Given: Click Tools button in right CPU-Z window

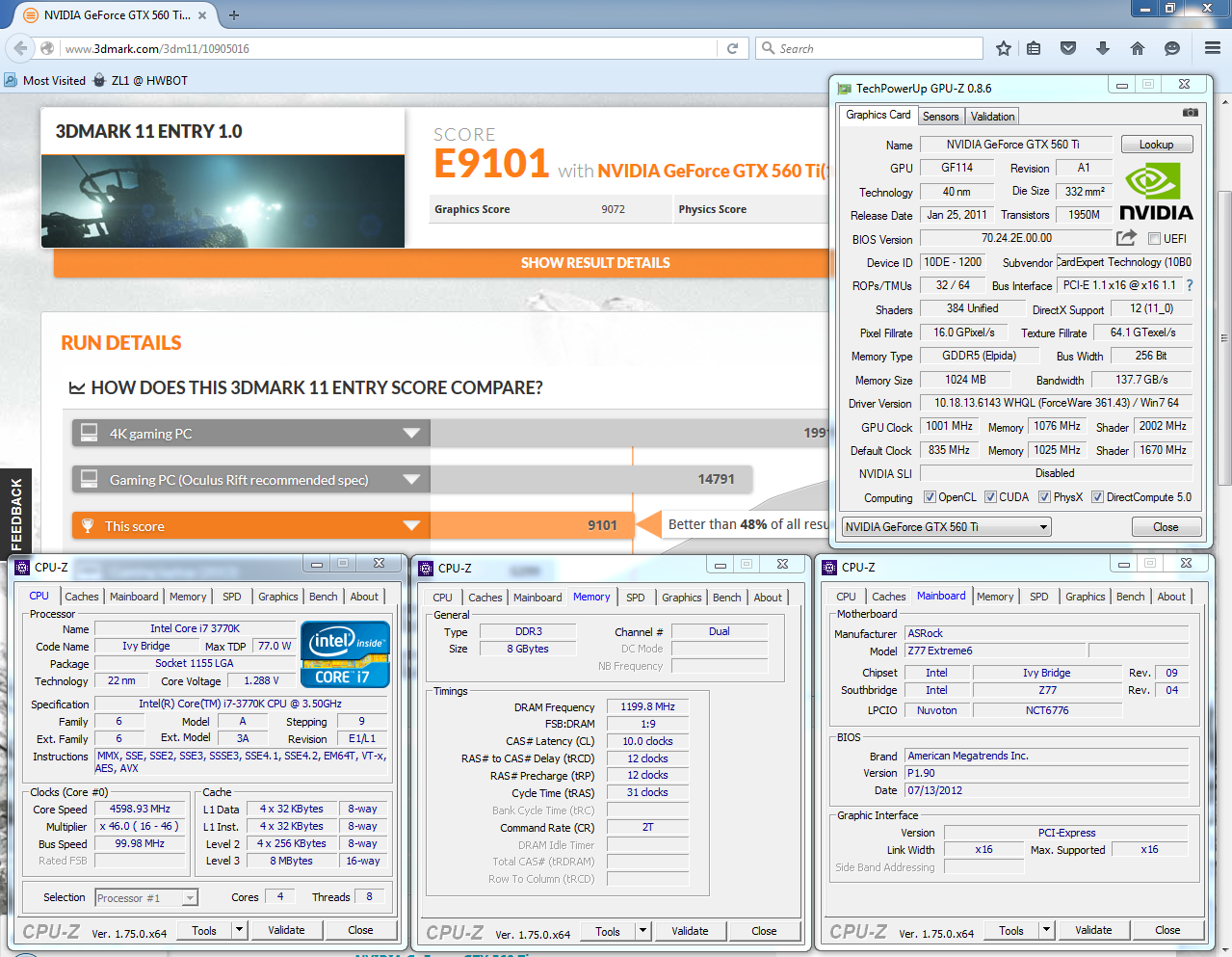Looking at the screenshot, I should [1011, 930].
